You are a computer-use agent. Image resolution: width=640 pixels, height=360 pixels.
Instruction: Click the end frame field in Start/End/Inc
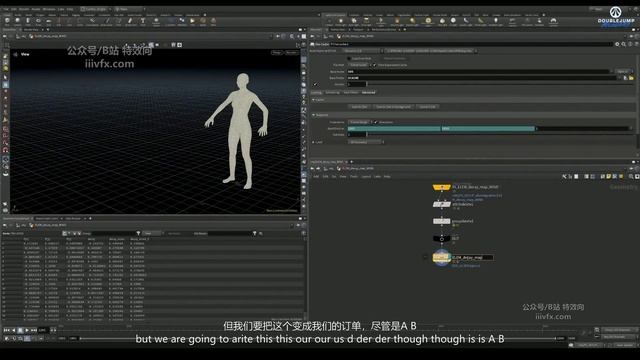(488, 129)
